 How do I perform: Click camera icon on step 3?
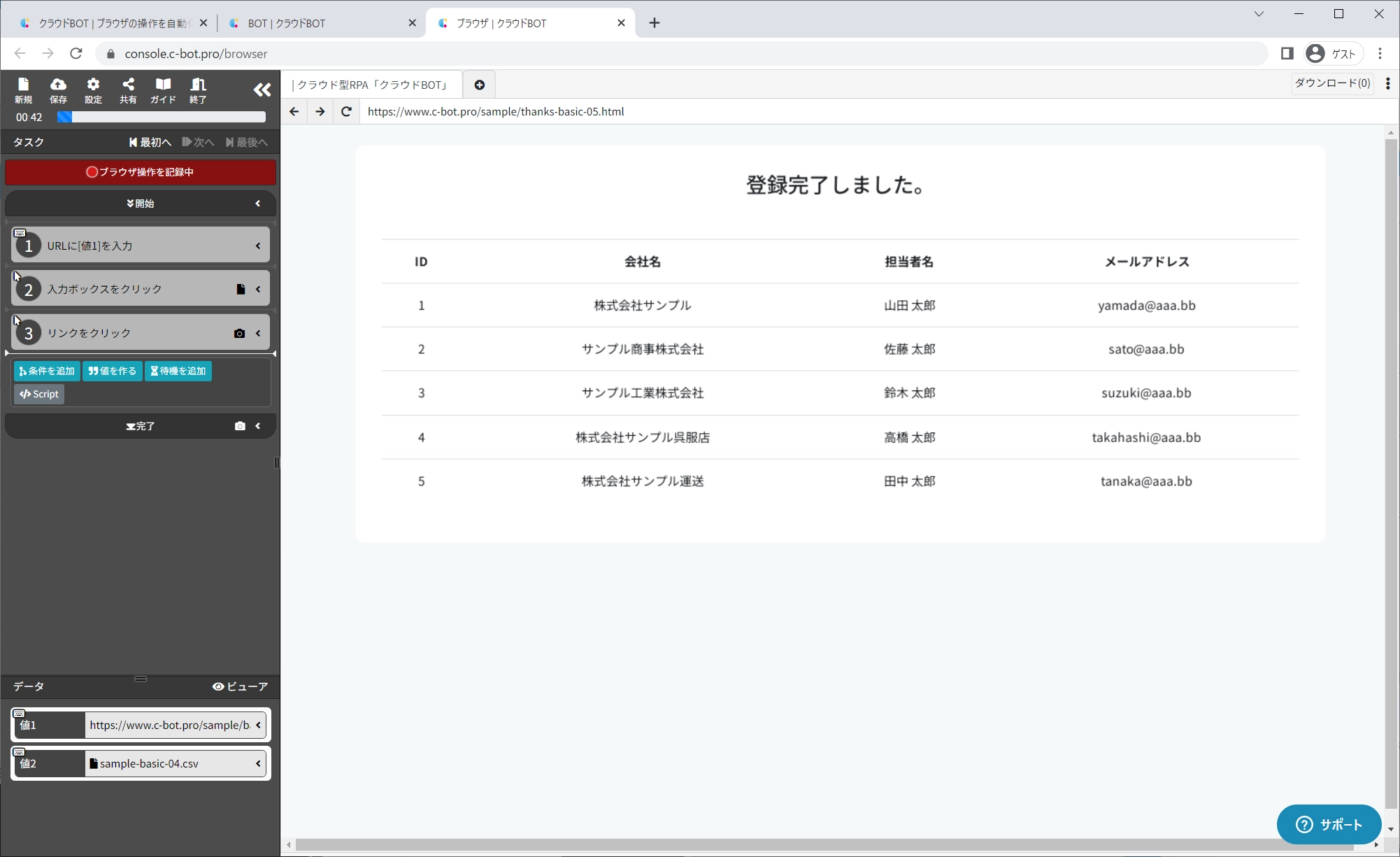coord(239,334)
